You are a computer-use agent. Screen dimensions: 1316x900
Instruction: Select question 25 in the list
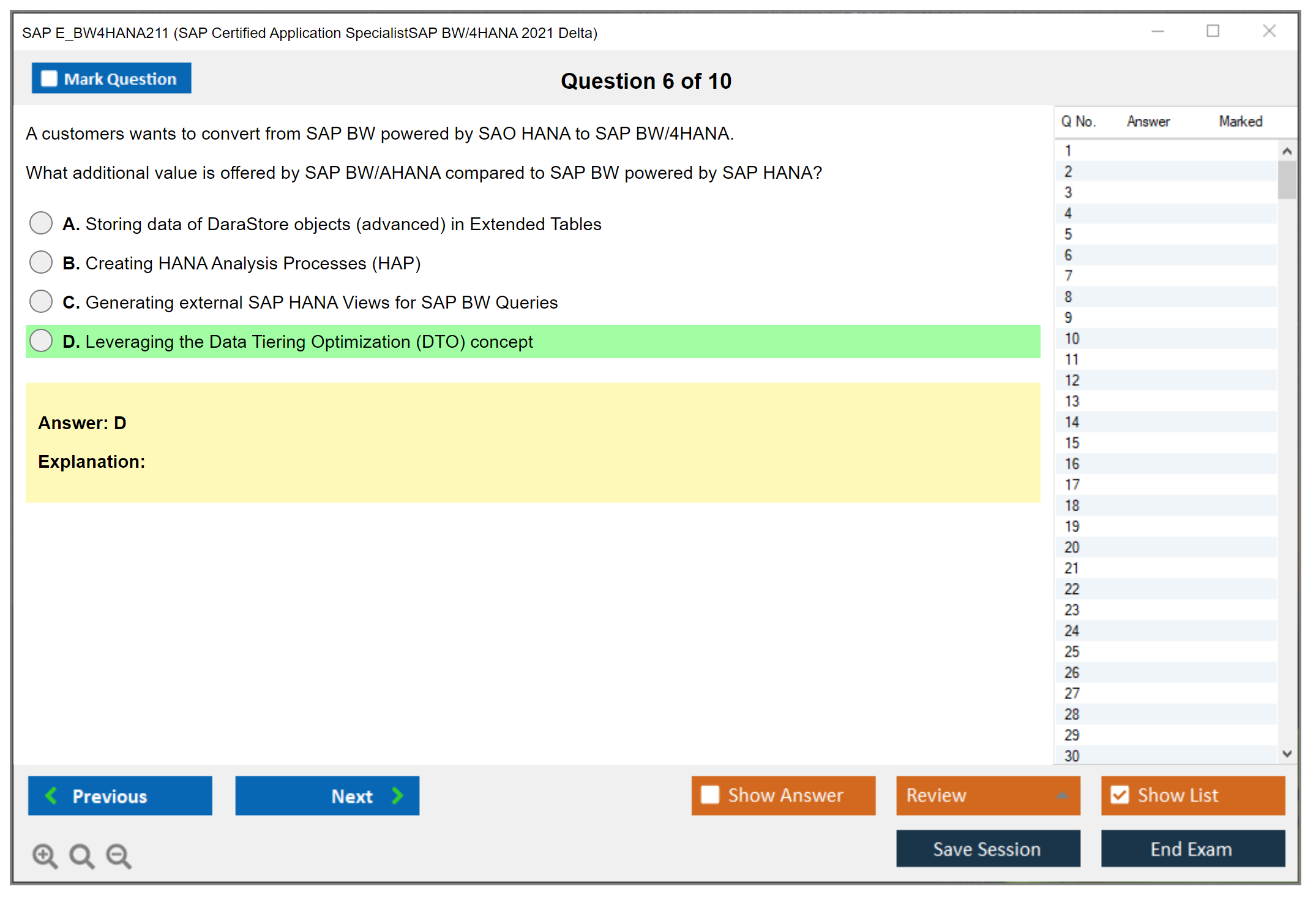pos(1072,651)
